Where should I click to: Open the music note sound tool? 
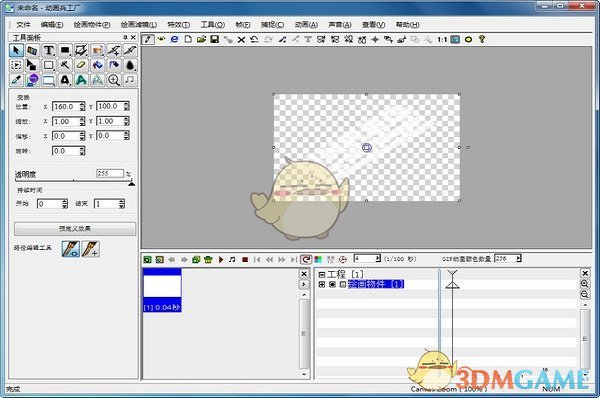click(130, 80)
